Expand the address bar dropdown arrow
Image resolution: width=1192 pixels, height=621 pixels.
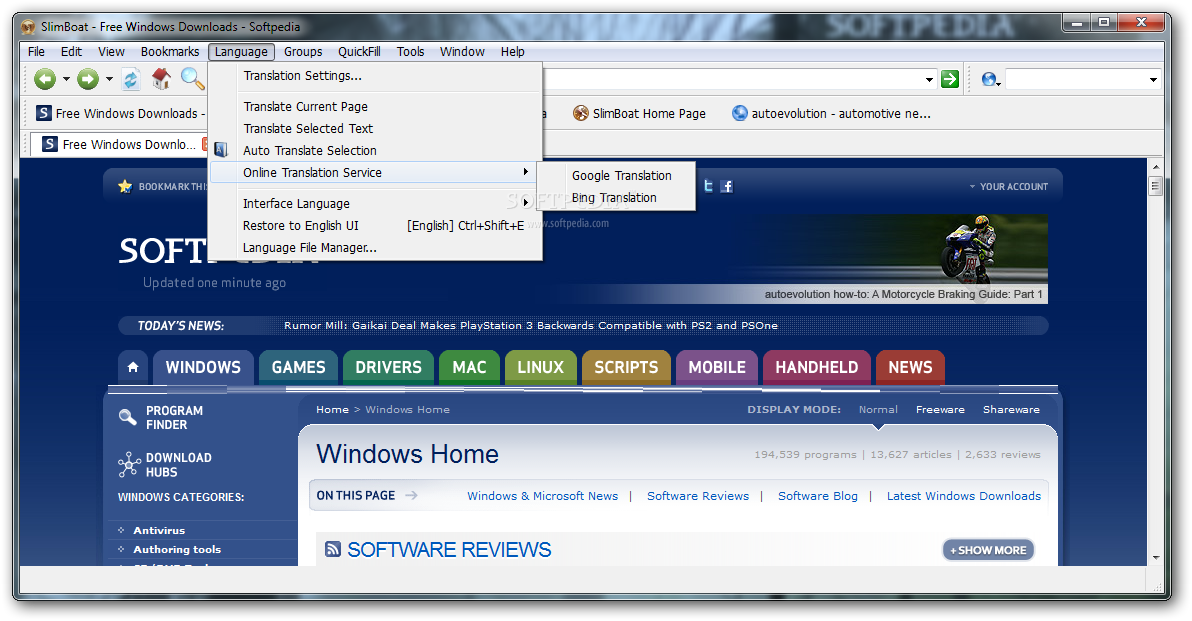click(929, 80)
